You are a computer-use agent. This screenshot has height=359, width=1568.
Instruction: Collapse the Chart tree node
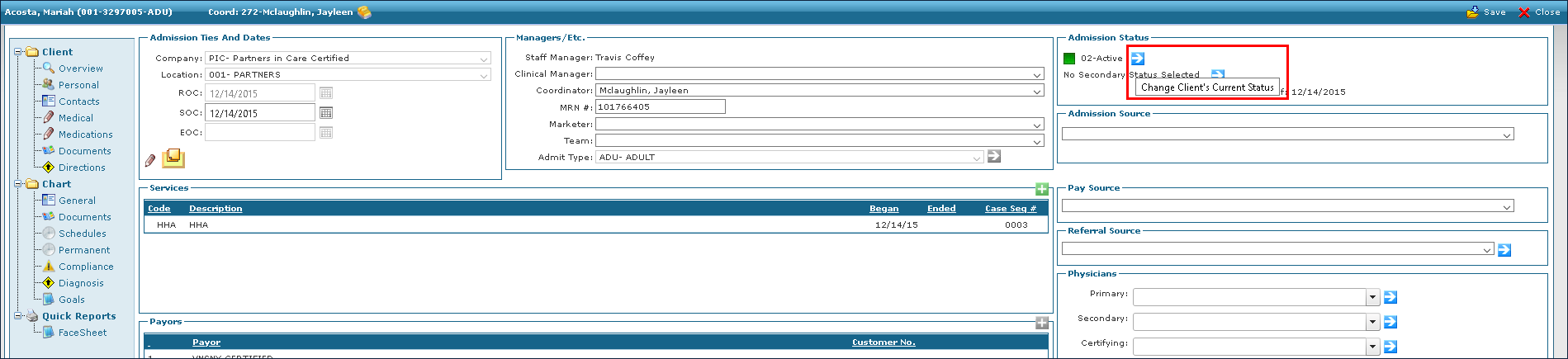18,184
